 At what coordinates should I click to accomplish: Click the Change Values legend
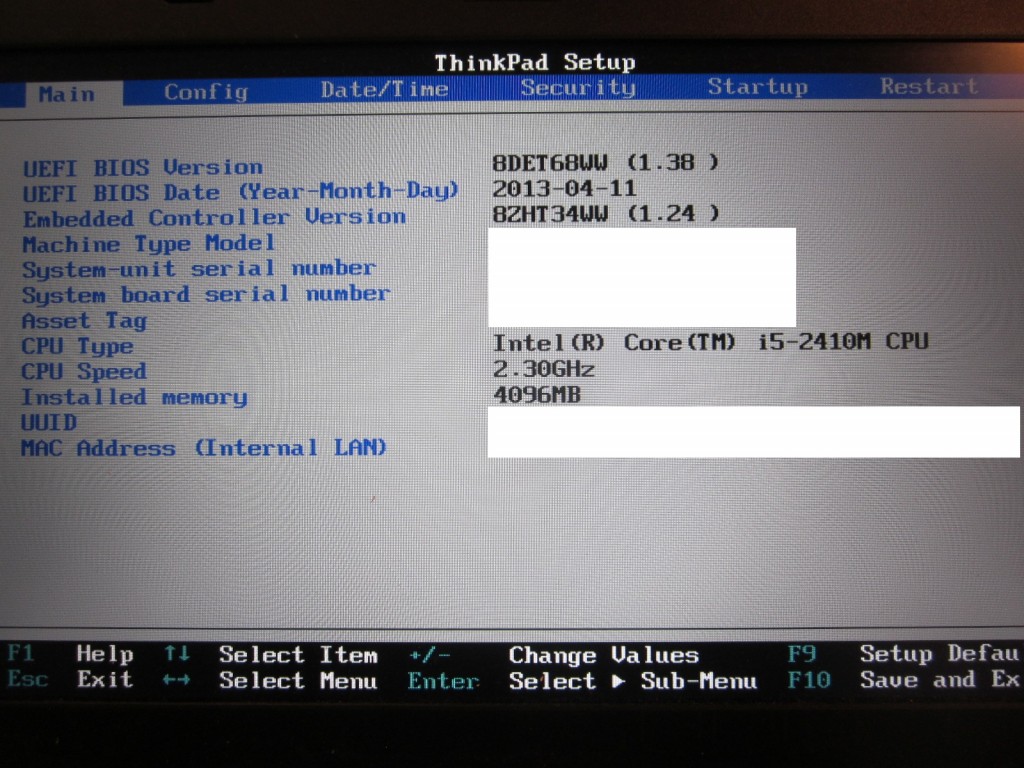click(x=604, y=655)
